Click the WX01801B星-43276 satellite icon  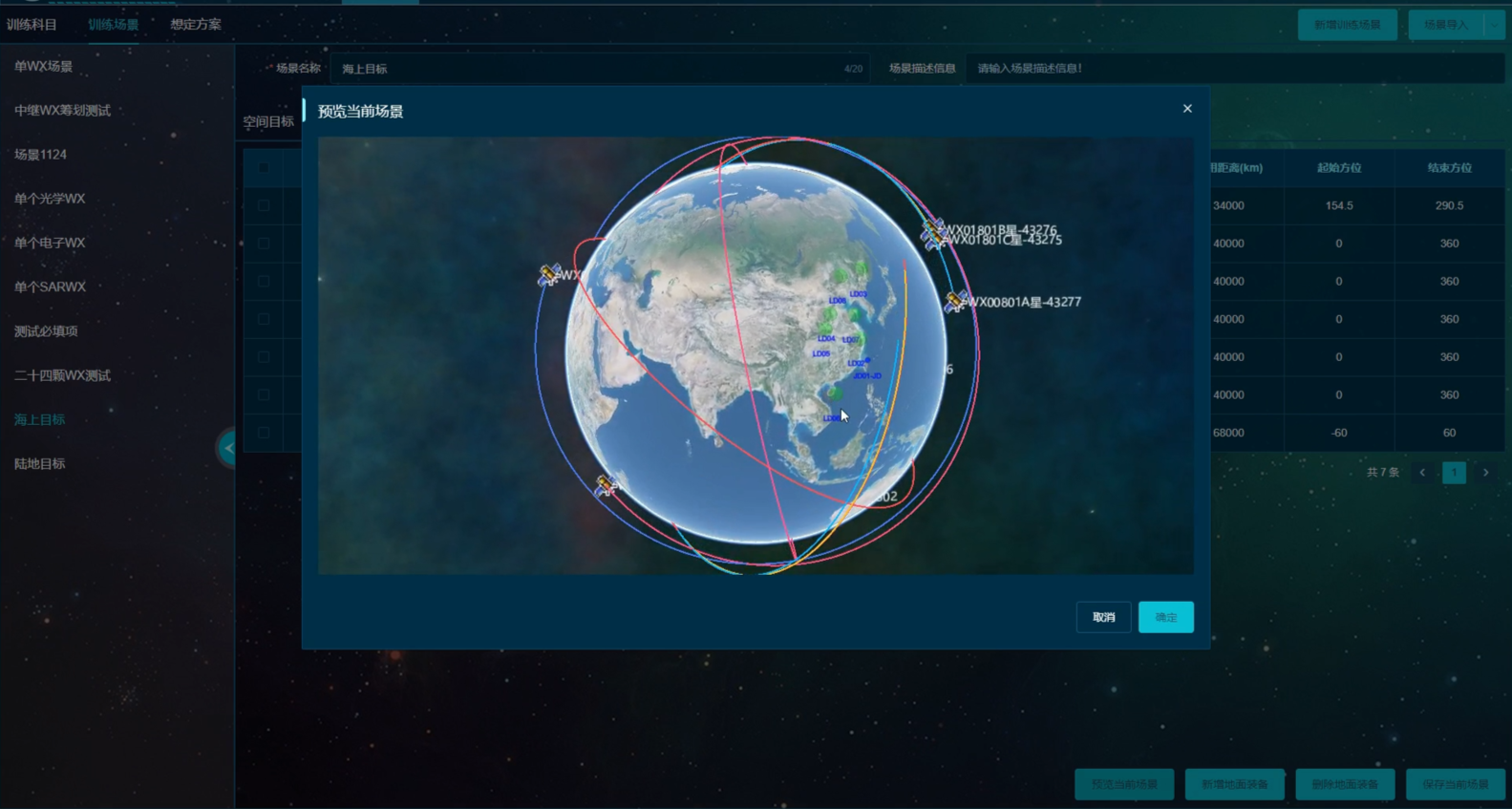[x=932, y=230]
